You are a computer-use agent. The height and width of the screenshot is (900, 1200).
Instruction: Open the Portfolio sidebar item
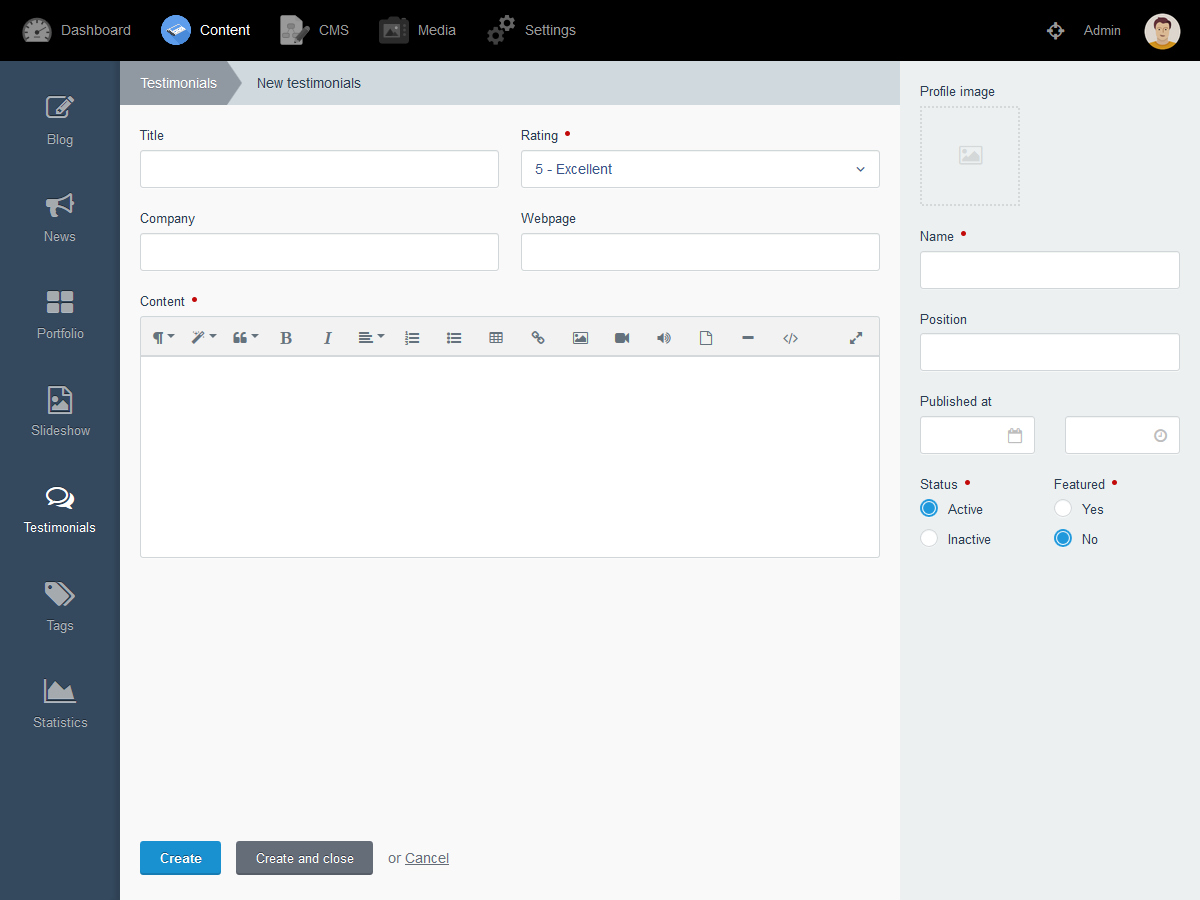pyautogui.click(x=60, y=314)
